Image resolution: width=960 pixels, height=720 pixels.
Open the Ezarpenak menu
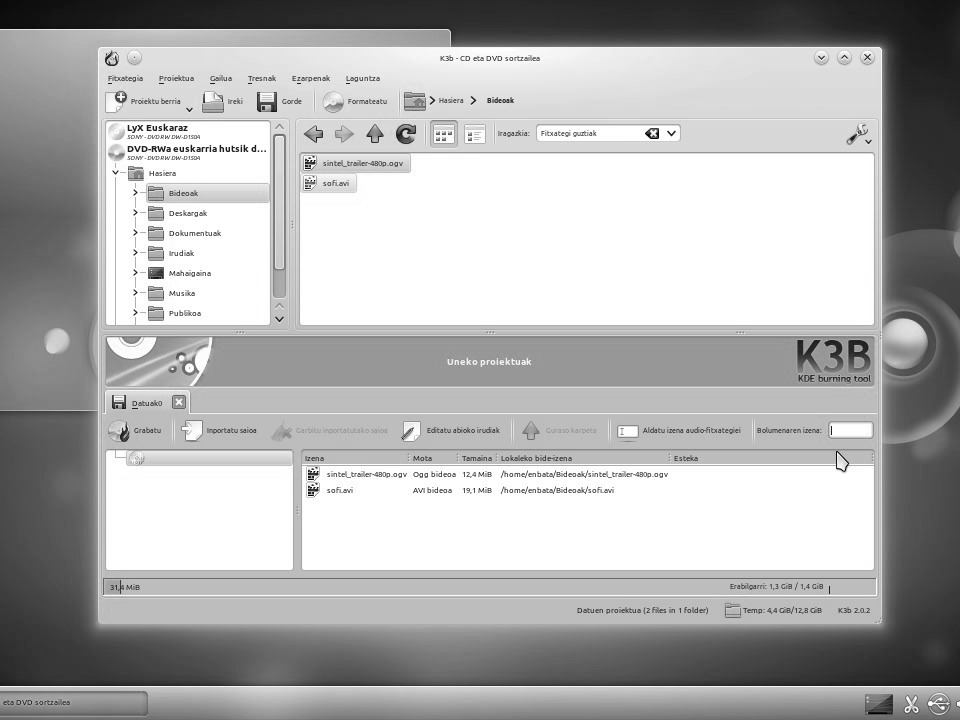(311, 78)
